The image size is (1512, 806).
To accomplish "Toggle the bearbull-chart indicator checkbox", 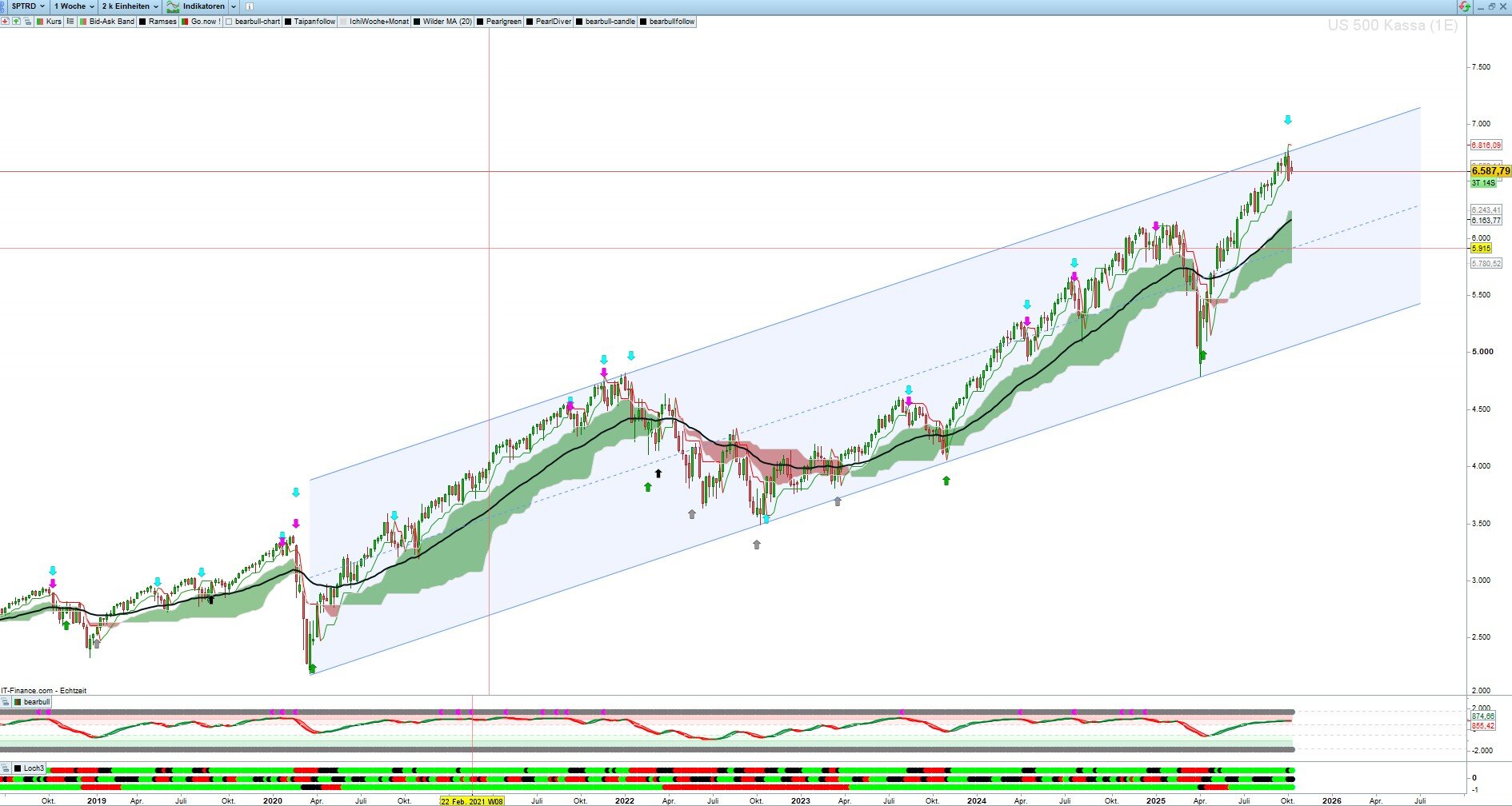I will point(229,22).
